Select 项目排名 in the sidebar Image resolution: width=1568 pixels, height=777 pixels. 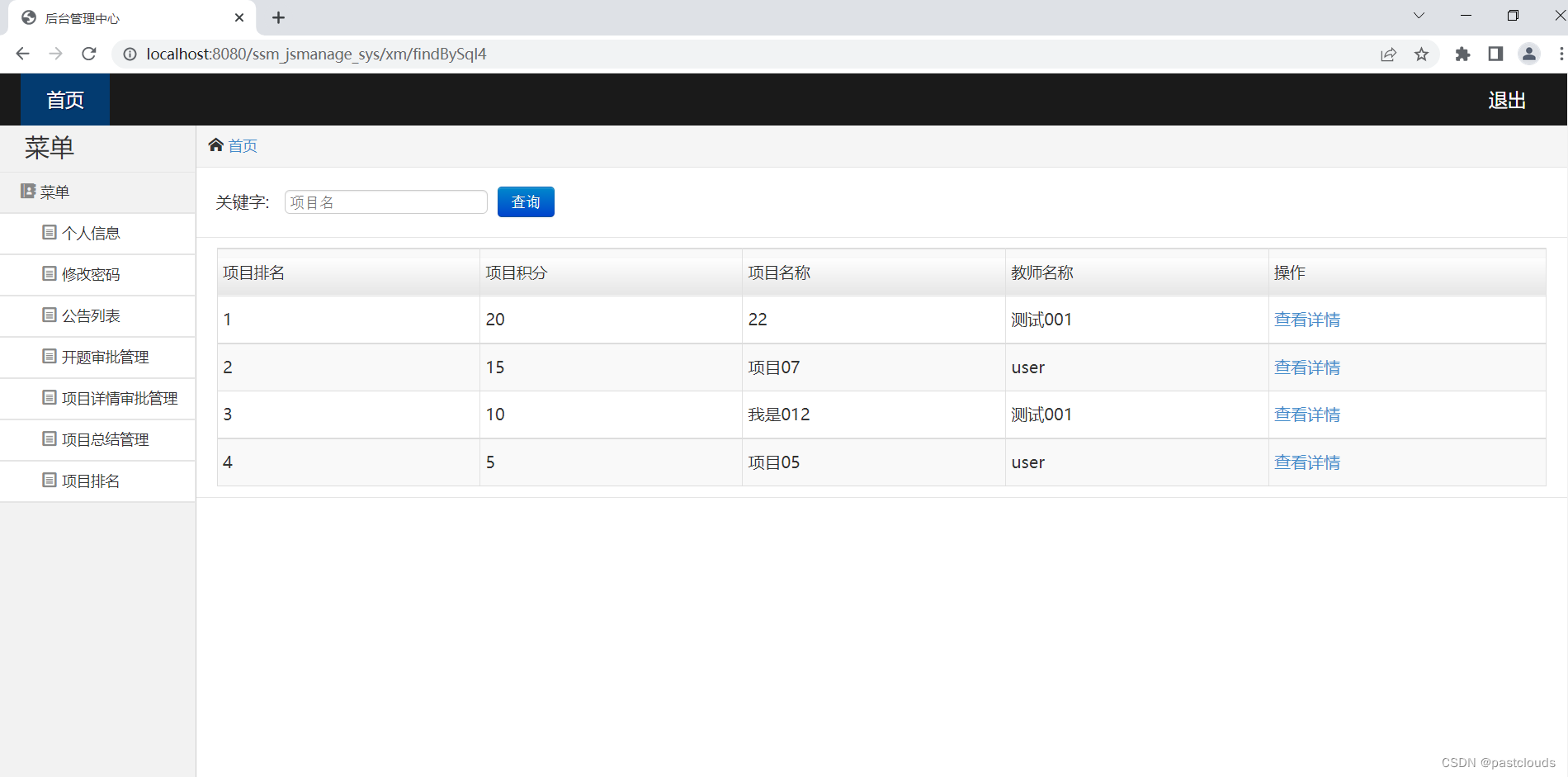pos(90,481)
